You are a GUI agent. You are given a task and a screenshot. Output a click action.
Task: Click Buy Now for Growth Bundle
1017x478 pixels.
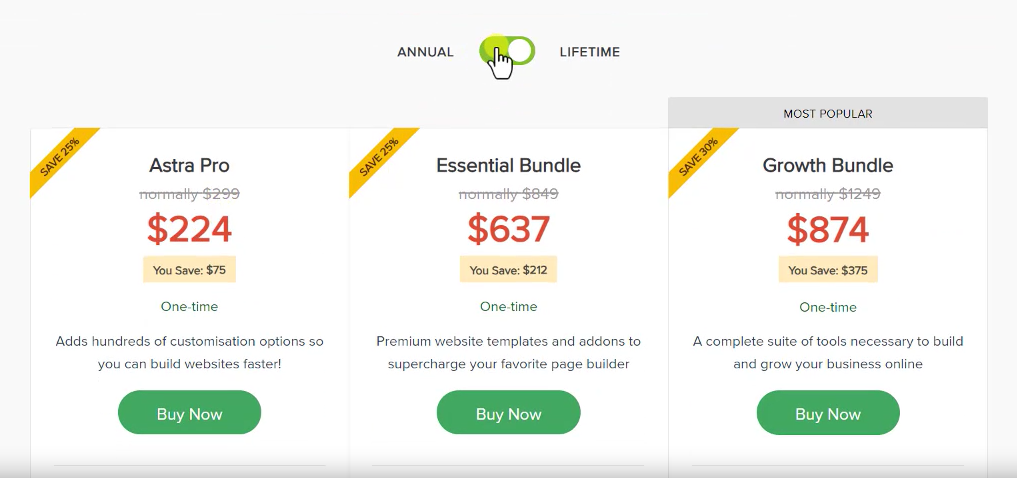(828, 413)
